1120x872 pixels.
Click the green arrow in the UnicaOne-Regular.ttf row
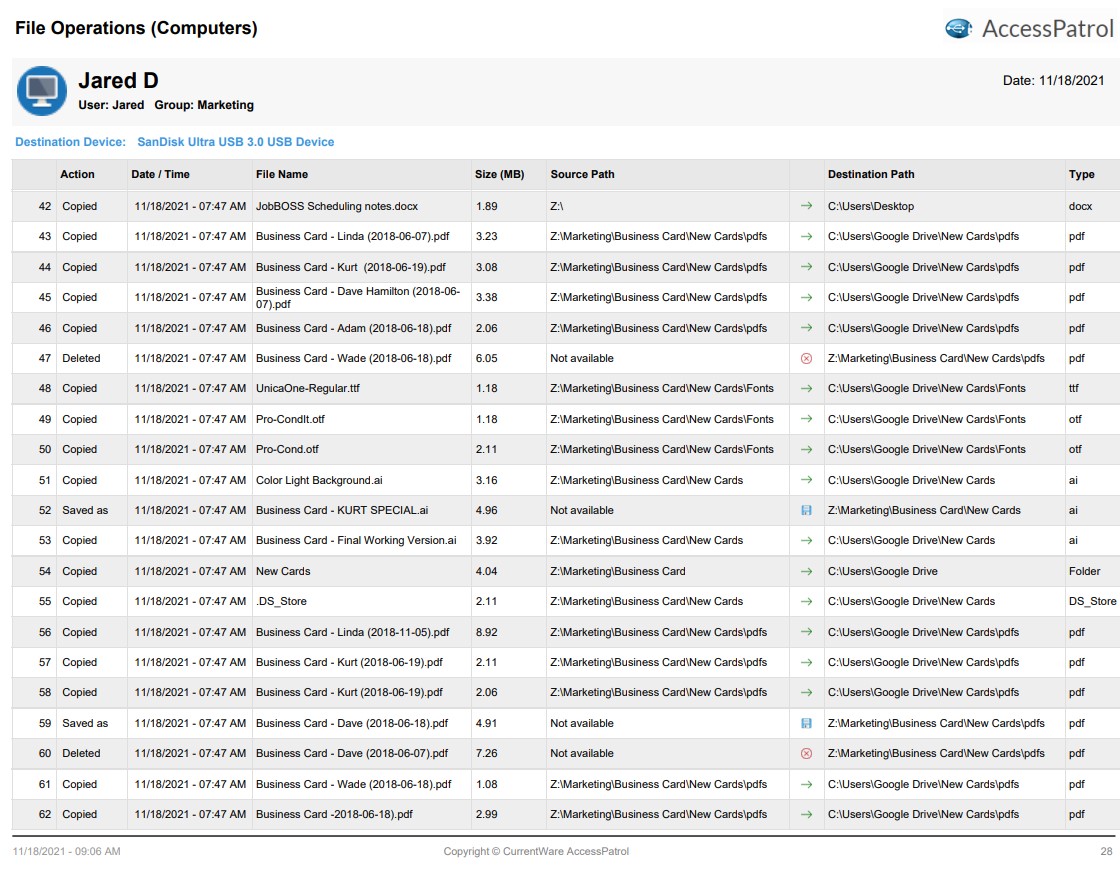(806, 388)
